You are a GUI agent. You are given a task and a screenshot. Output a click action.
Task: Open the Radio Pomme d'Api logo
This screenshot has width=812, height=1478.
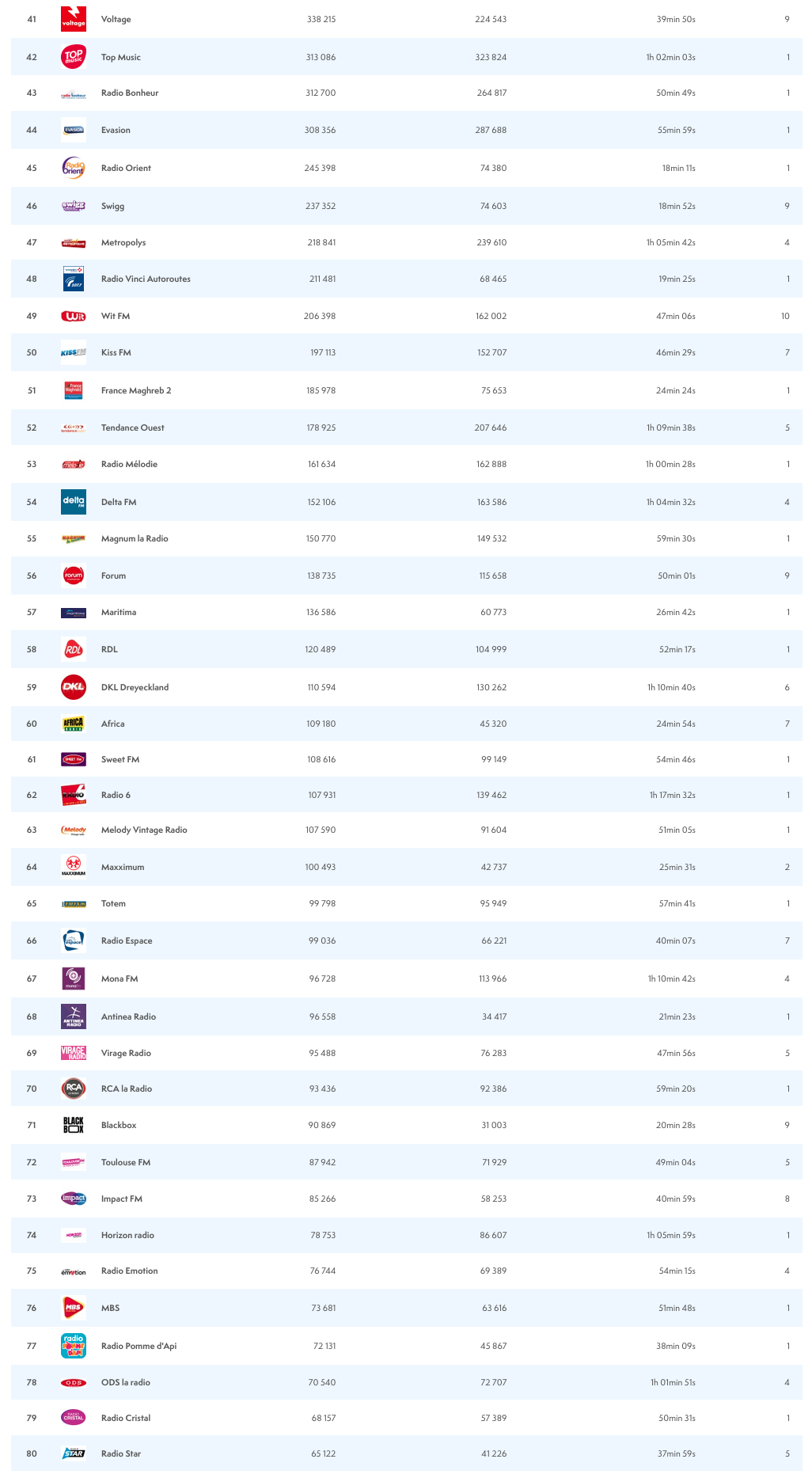pyautogui.click(x=74, y=1346)
